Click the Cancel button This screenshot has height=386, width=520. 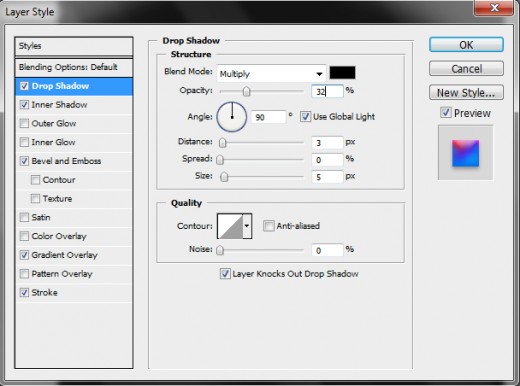tap(466, 69)
